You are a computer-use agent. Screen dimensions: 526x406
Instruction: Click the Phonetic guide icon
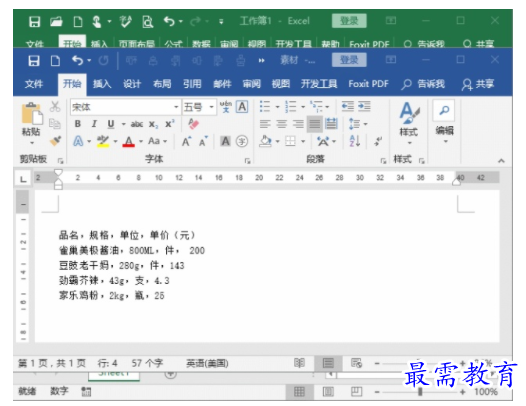[225, 107]
